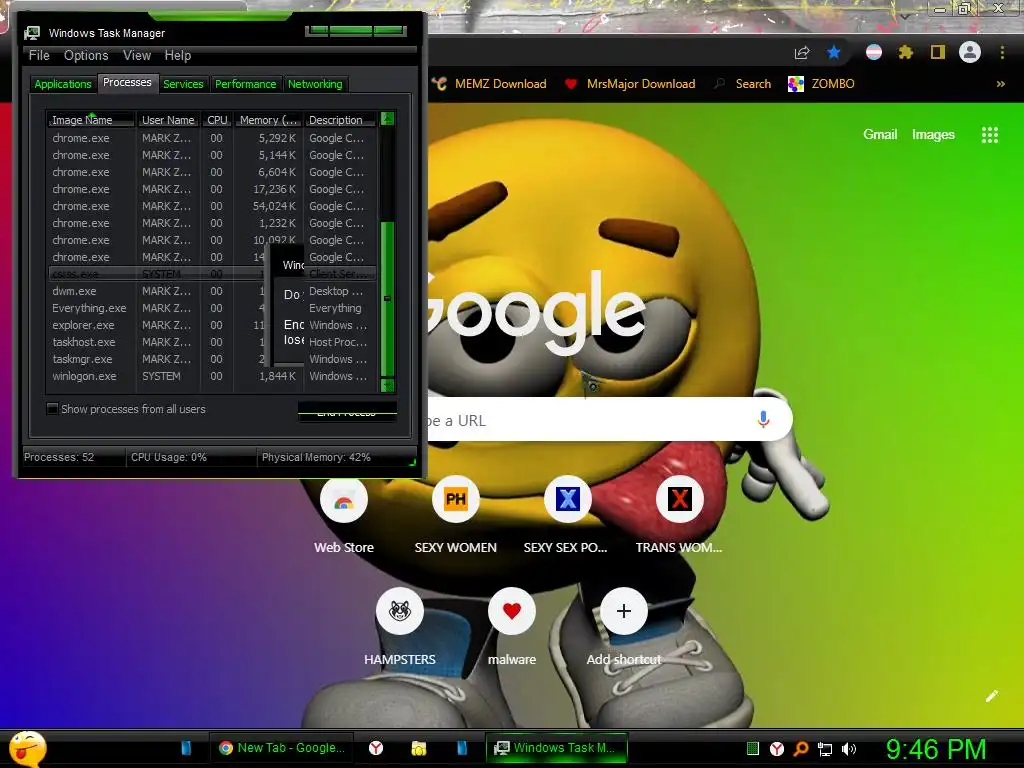Select the chrome.exe row using 5,292 K
The height and width of the screenshot is (768, 1024).
[x=212, y=138]
